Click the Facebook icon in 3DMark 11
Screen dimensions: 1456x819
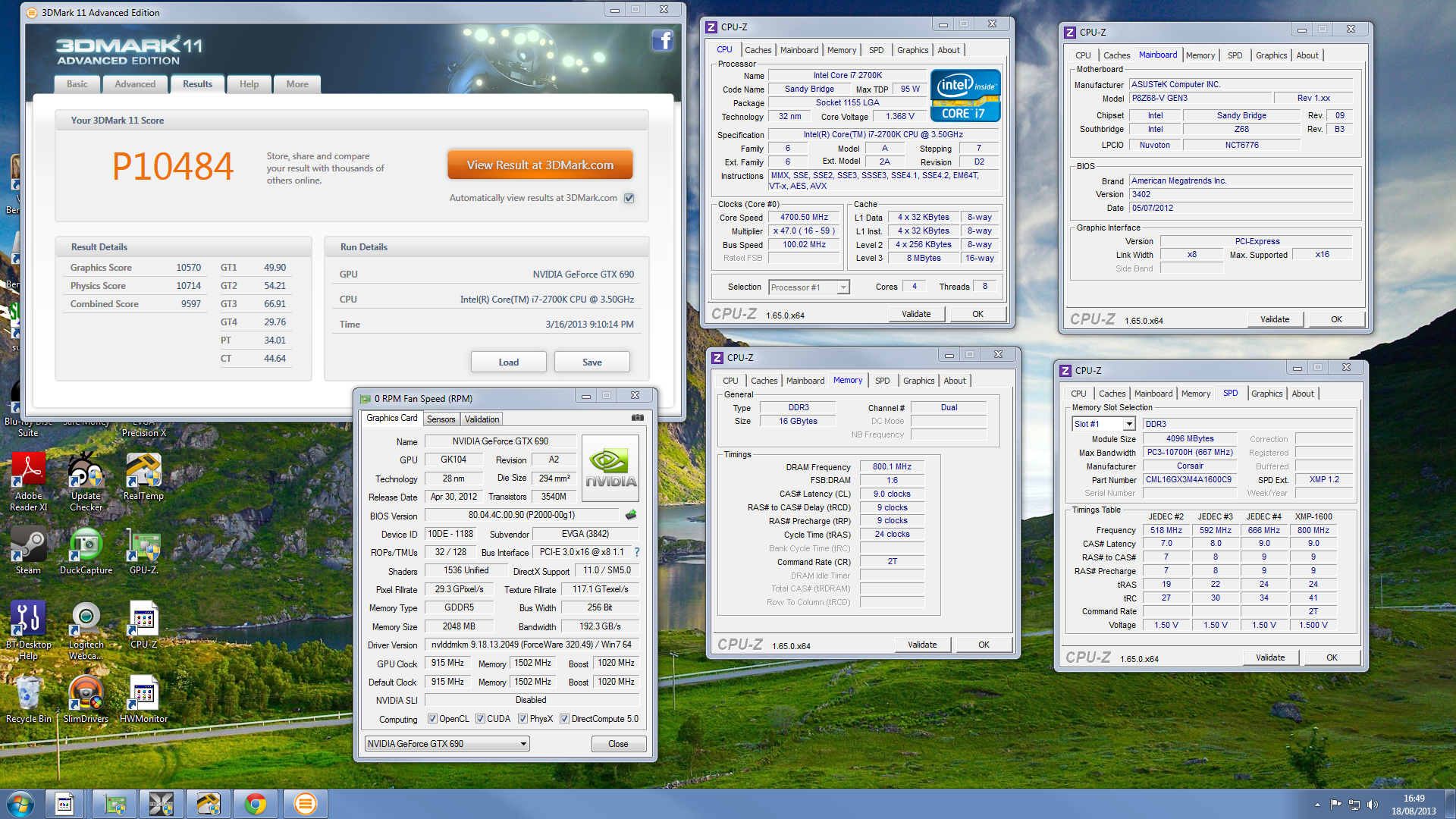click(x=662, y=40)
